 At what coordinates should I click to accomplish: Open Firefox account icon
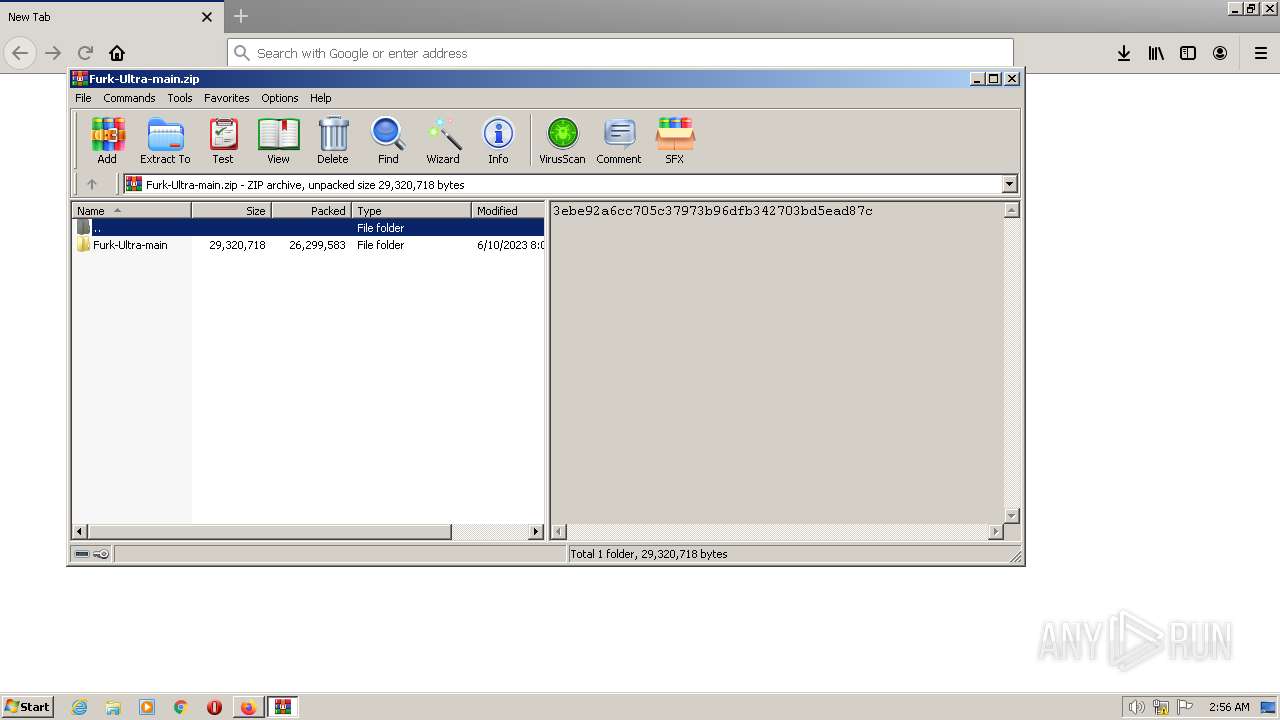(1220, 53)
